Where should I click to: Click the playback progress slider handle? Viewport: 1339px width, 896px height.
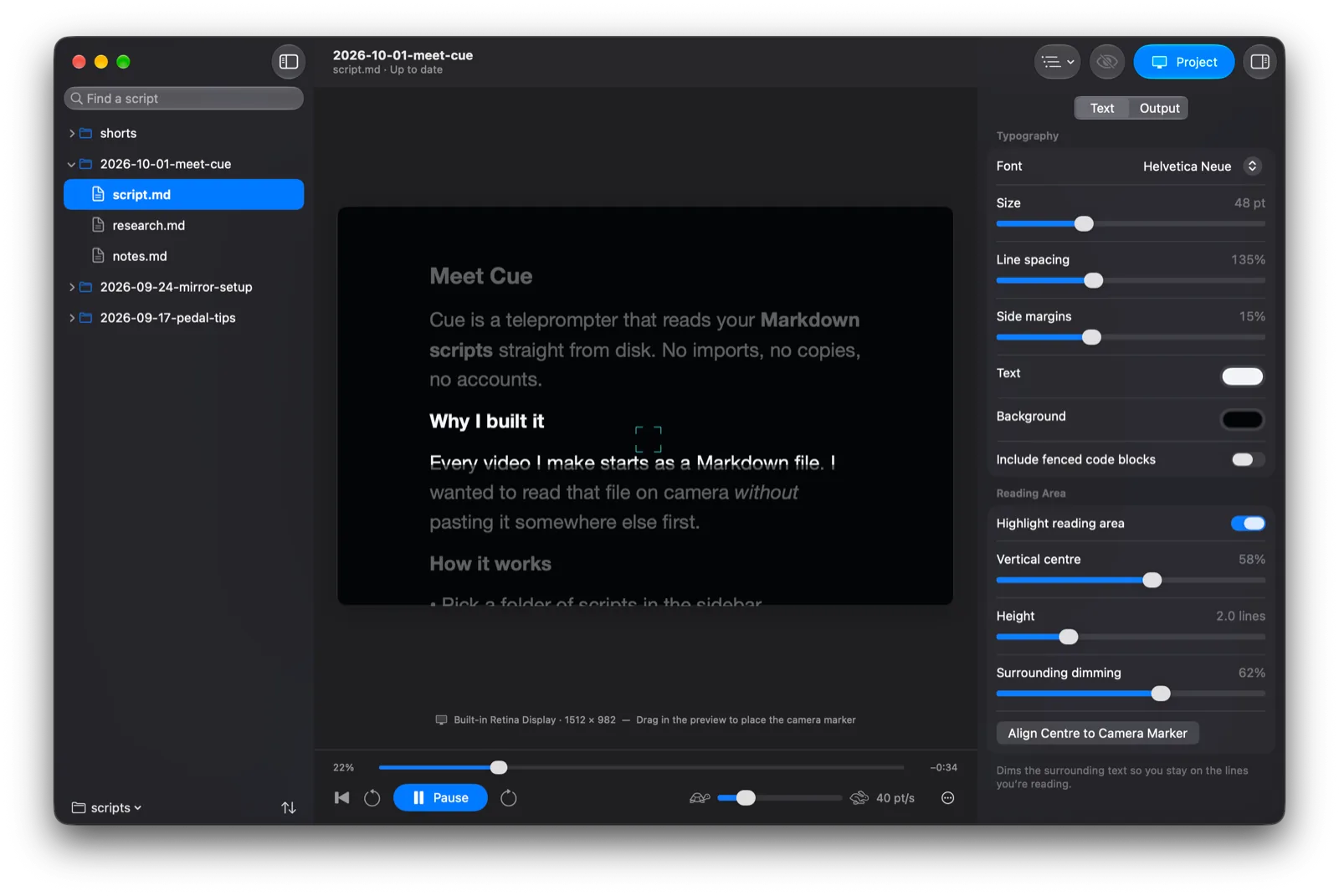coord(499,767)
